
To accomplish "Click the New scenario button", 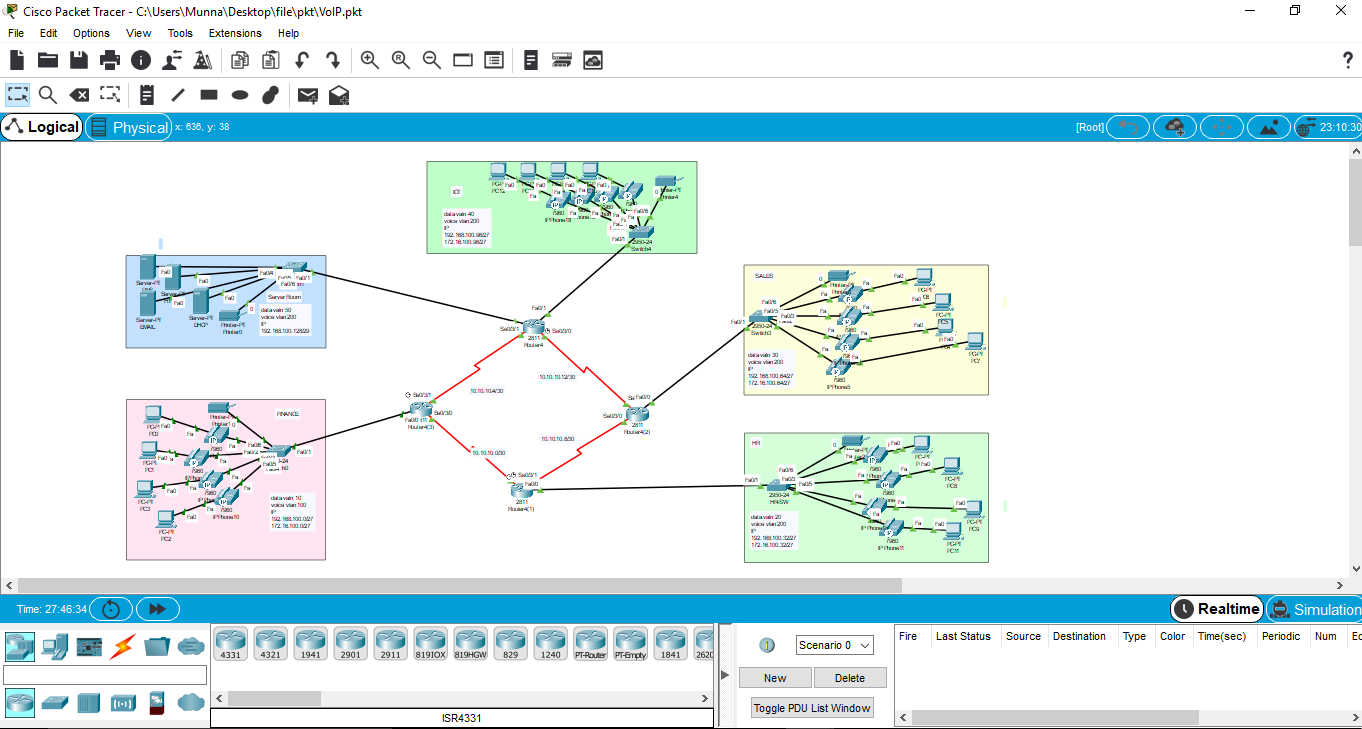I will tap(775, 678).
